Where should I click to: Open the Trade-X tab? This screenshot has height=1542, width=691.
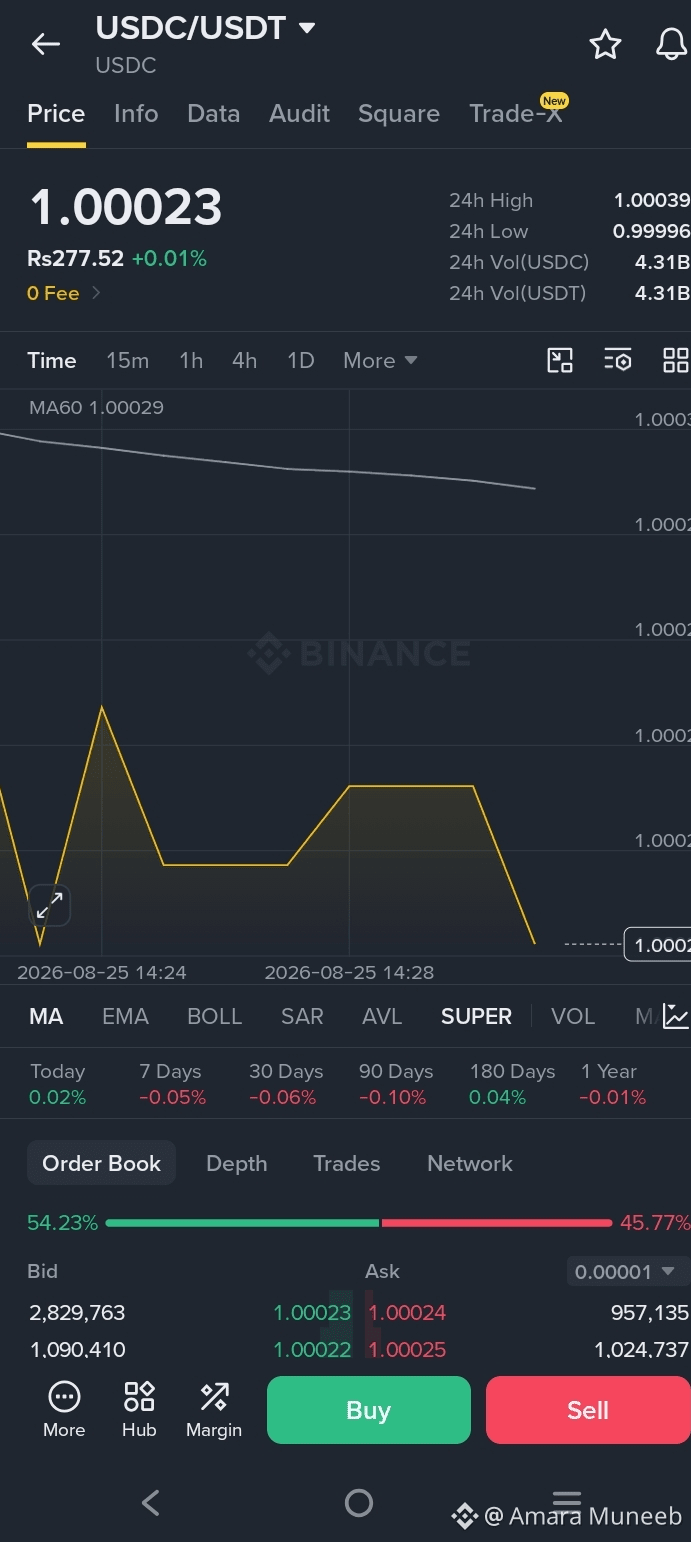(516, 114)
